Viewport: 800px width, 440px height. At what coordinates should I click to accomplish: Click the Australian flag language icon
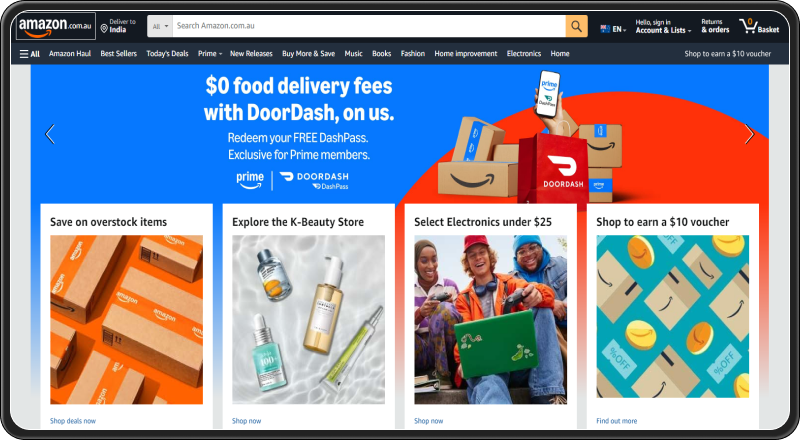[605, 29]
